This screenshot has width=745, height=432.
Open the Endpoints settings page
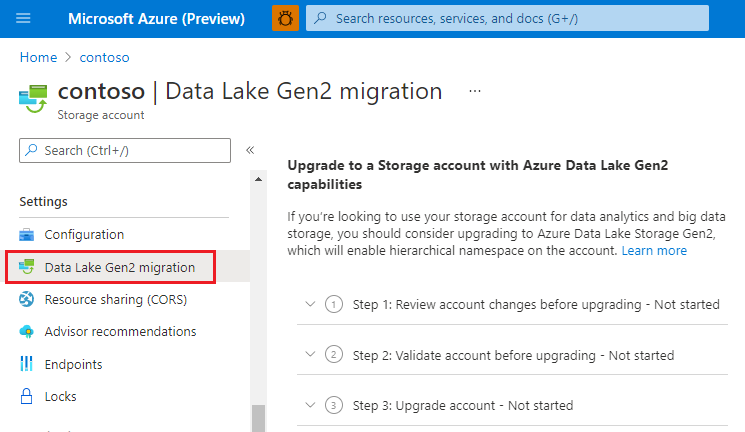point(73,364)
